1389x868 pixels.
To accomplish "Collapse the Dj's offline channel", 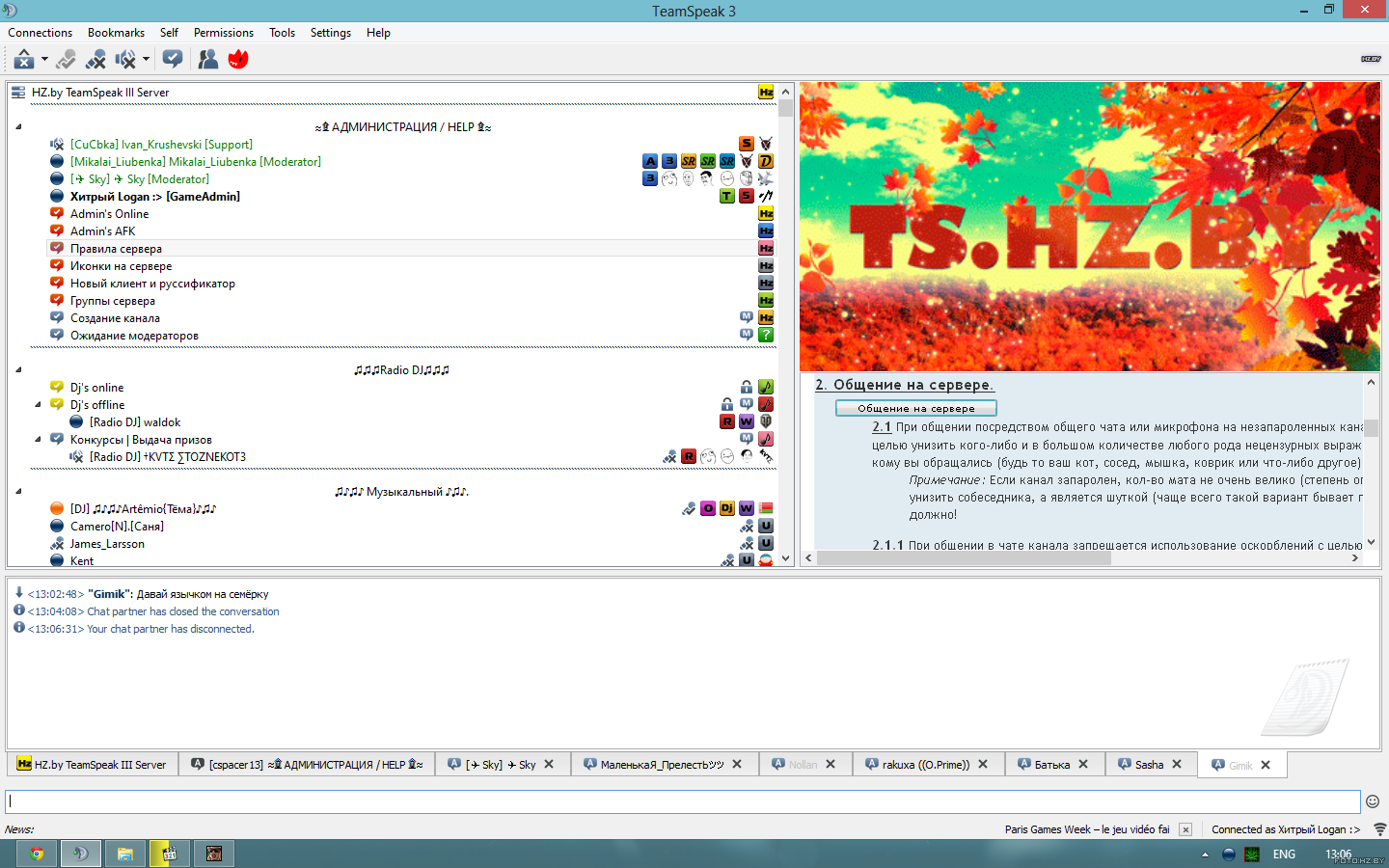I will [38, 405].
